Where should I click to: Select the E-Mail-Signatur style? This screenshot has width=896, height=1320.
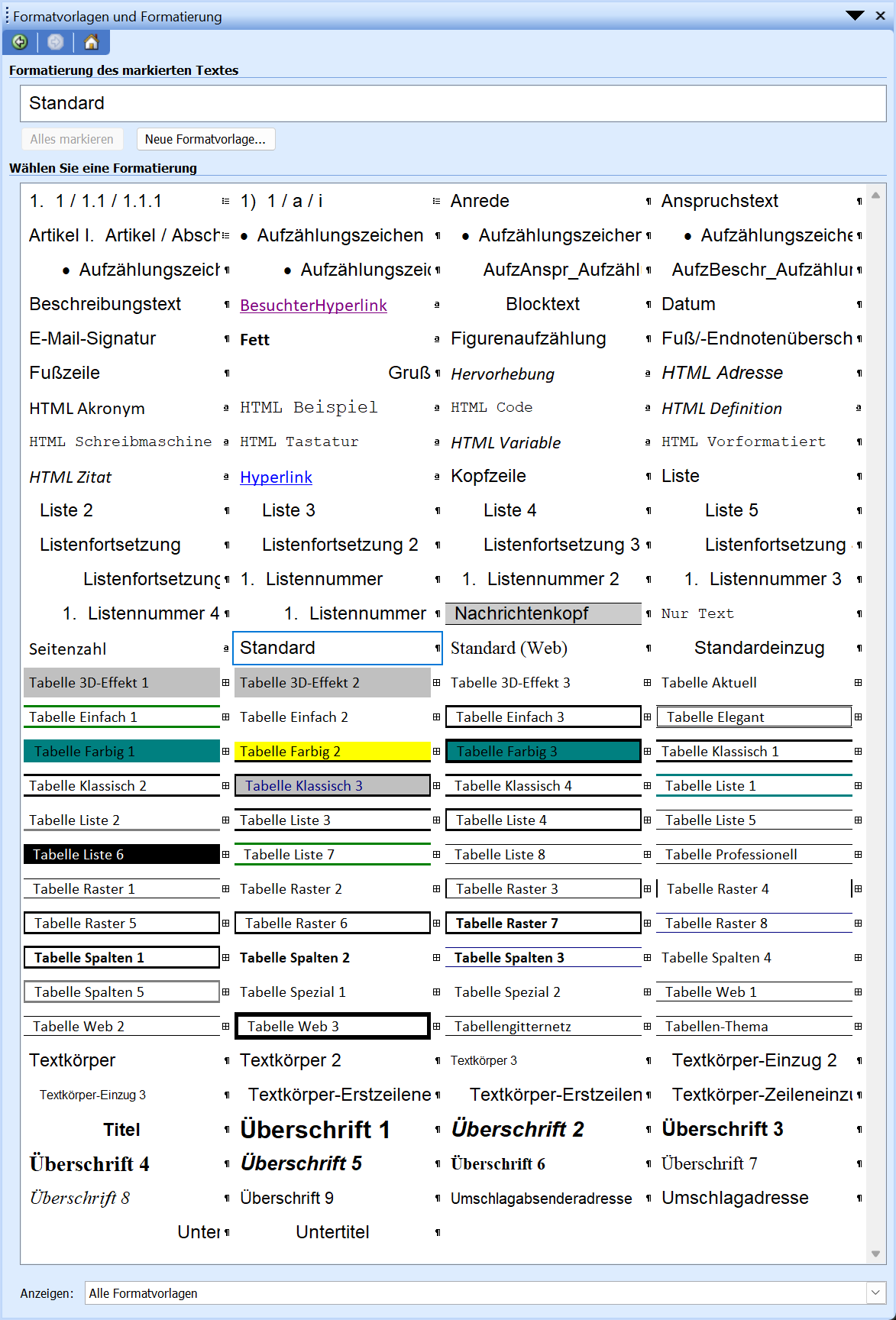click(x=92, y=338)
